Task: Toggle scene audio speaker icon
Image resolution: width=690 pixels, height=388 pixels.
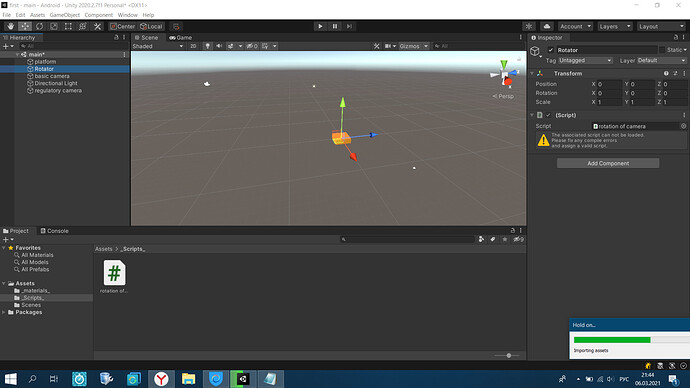Action: (x=219, y=46)
